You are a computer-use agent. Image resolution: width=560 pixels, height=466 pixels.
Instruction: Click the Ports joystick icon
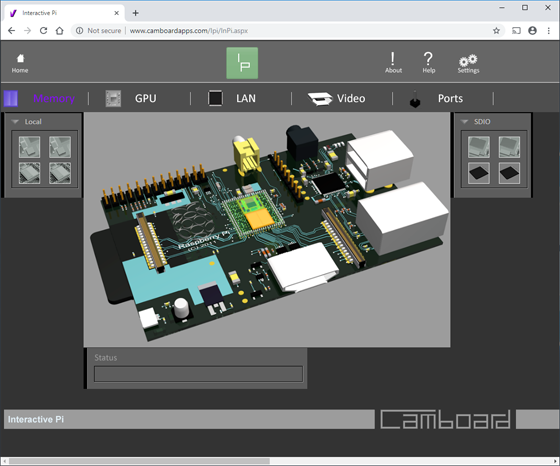click(x=415, y=99)
